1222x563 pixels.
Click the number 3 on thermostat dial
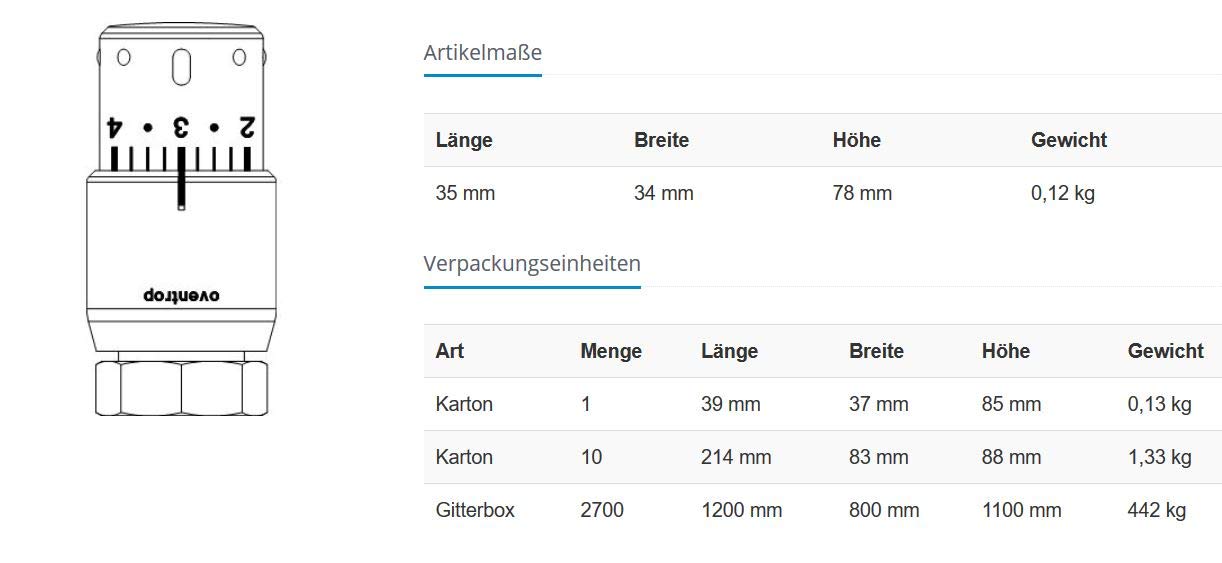tap(181, 128)
